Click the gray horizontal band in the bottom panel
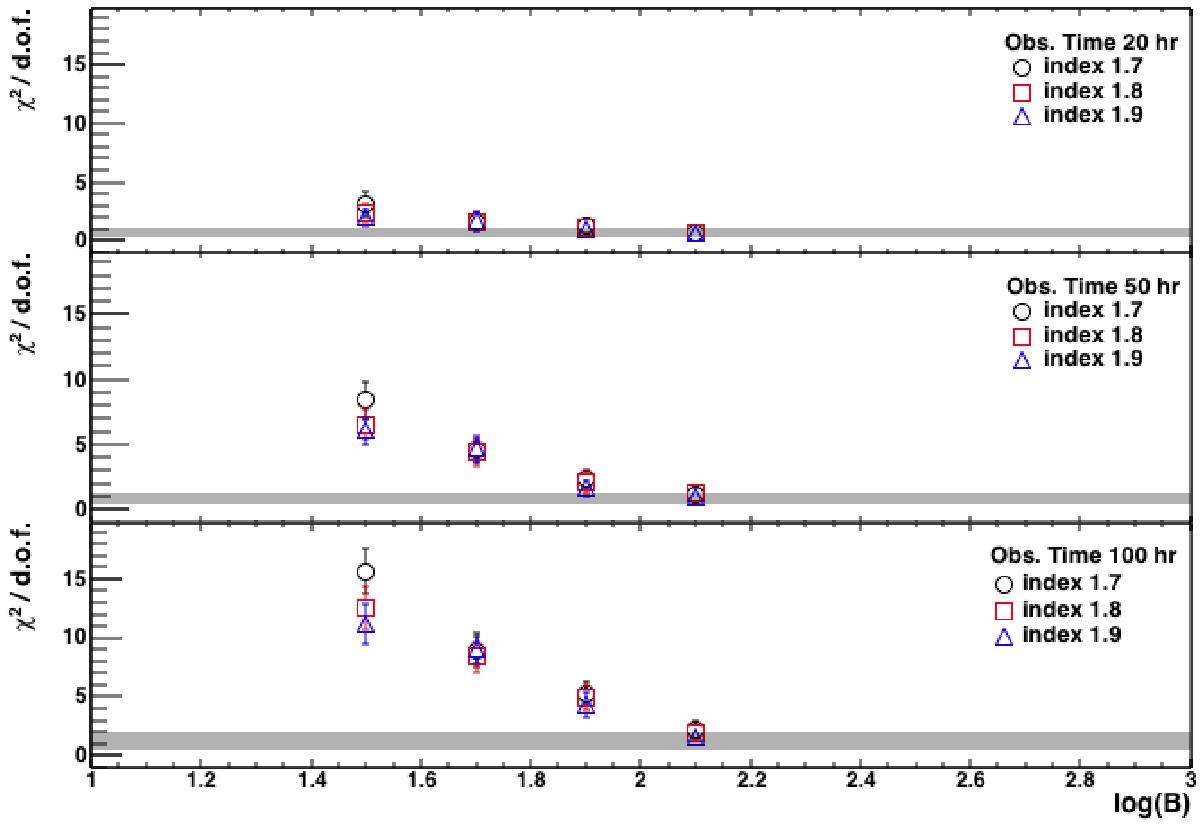The width and height of the screenshot is (1200, 824). point(800,741)
